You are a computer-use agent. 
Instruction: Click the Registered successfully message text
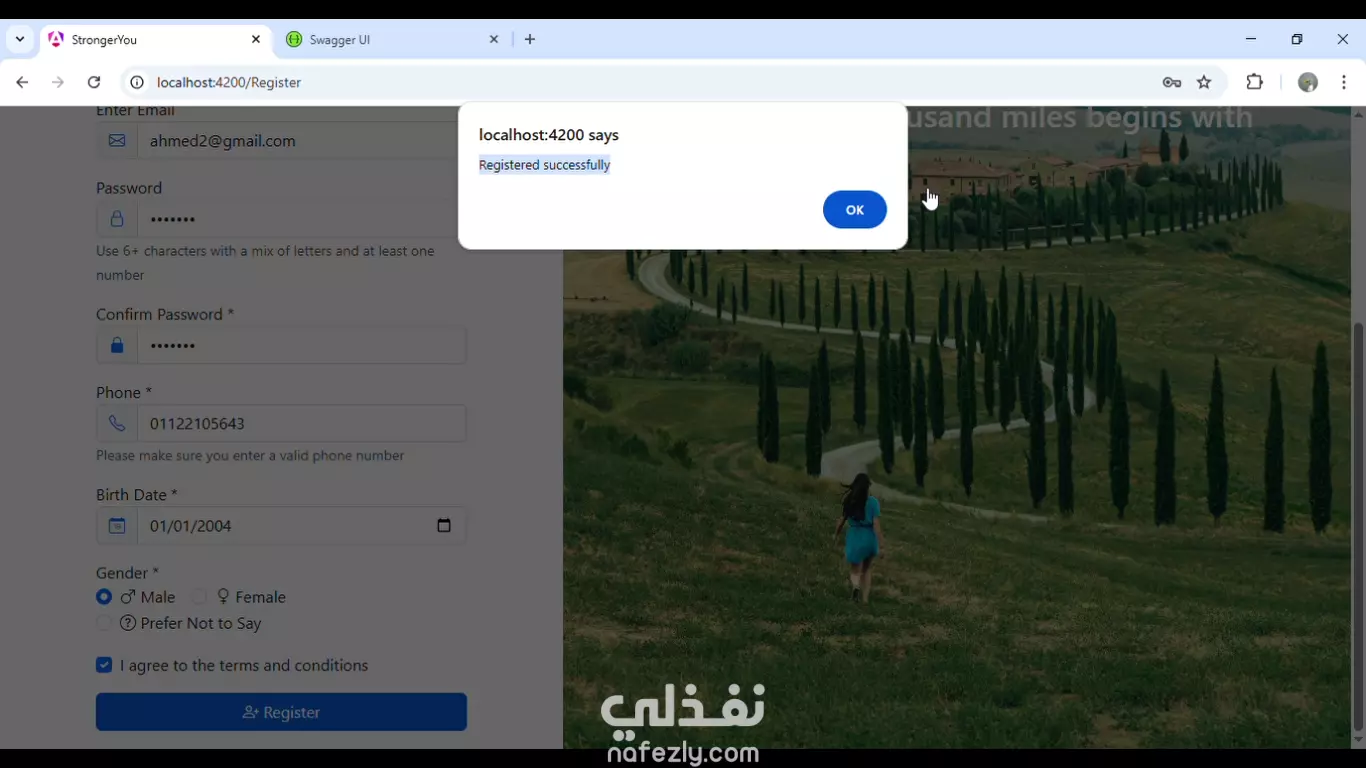point(544,165)
